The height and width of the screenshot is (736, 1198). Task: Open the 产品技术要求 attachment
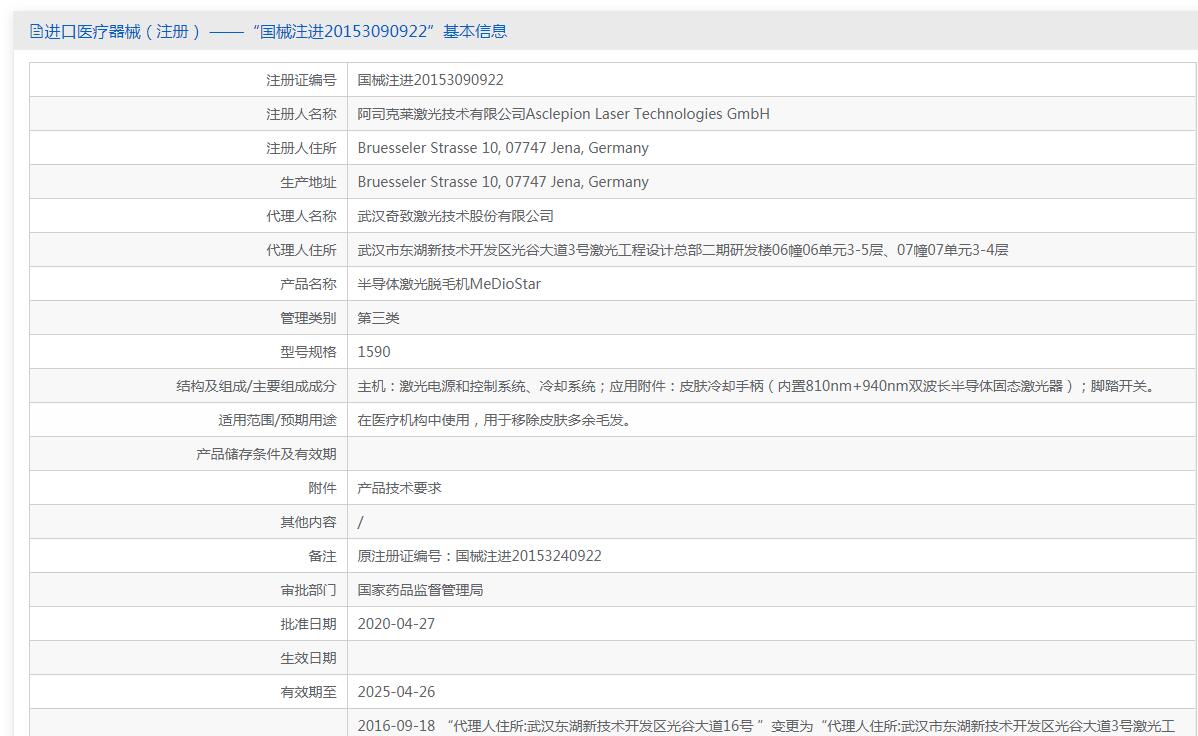tap(399, 488)
